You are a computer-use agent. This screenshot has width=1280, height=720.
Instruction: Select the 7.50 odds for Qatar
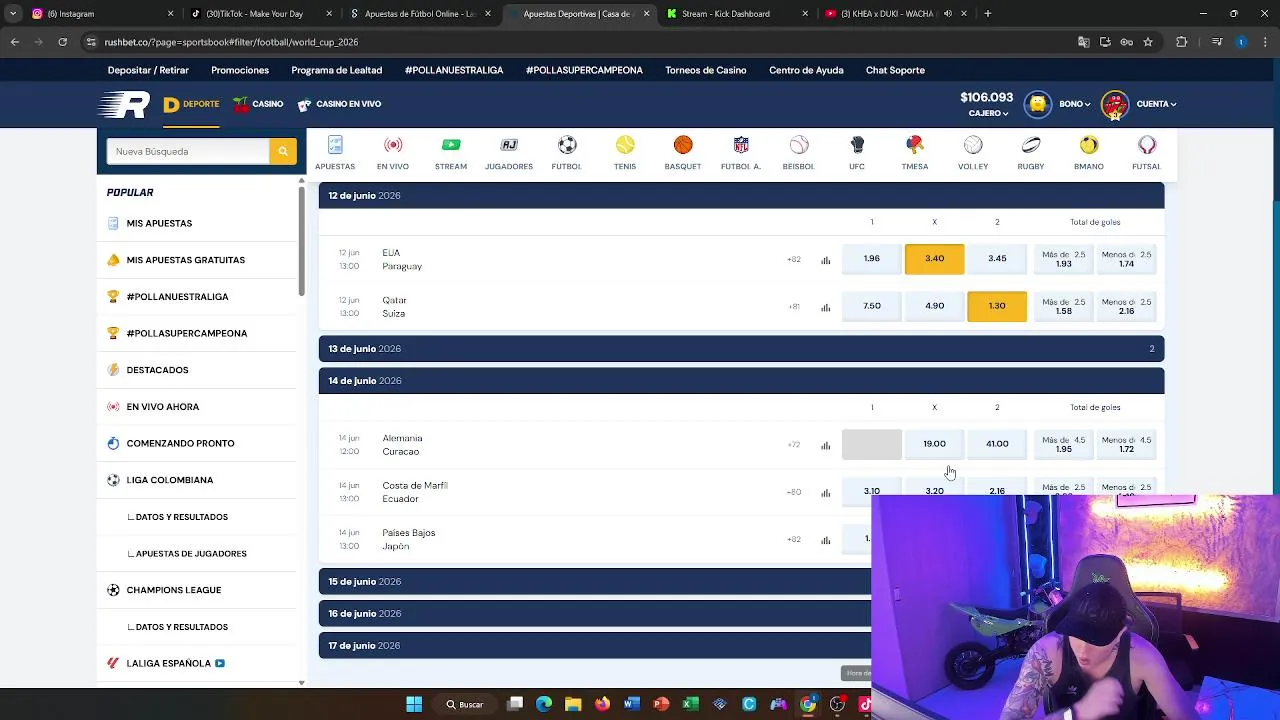pyautogui.click(x=872, y=306)
